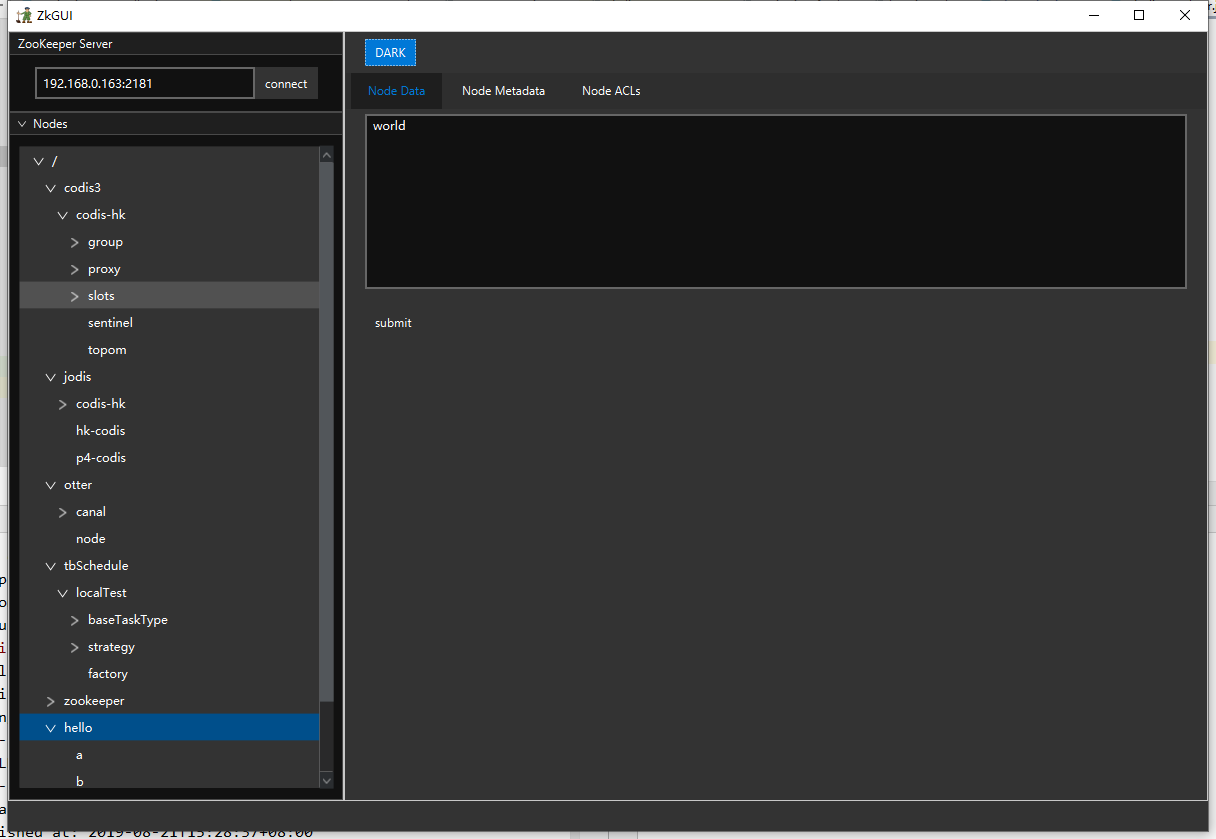The height and width of the screenshot is (839, 1216).
Task: Select the topom tree node
Action: [x=107, y=350]
